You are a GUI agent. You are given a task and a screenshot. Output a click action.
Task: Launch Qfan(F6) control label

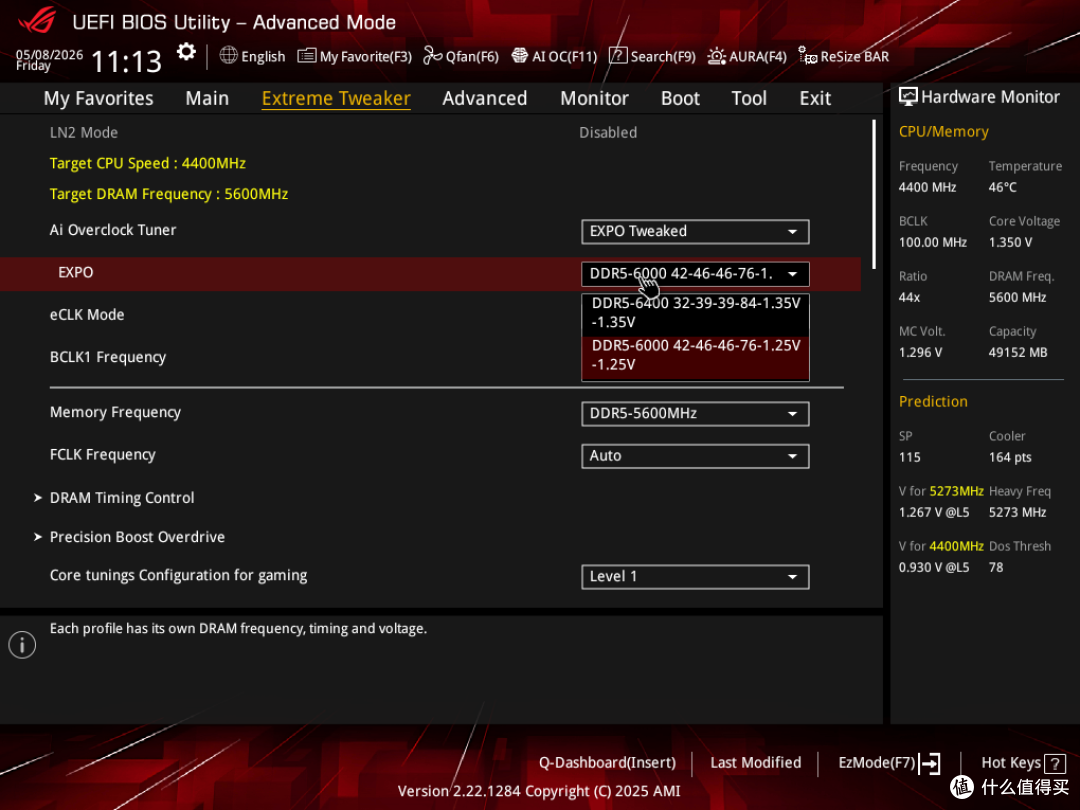click(472, 56)
